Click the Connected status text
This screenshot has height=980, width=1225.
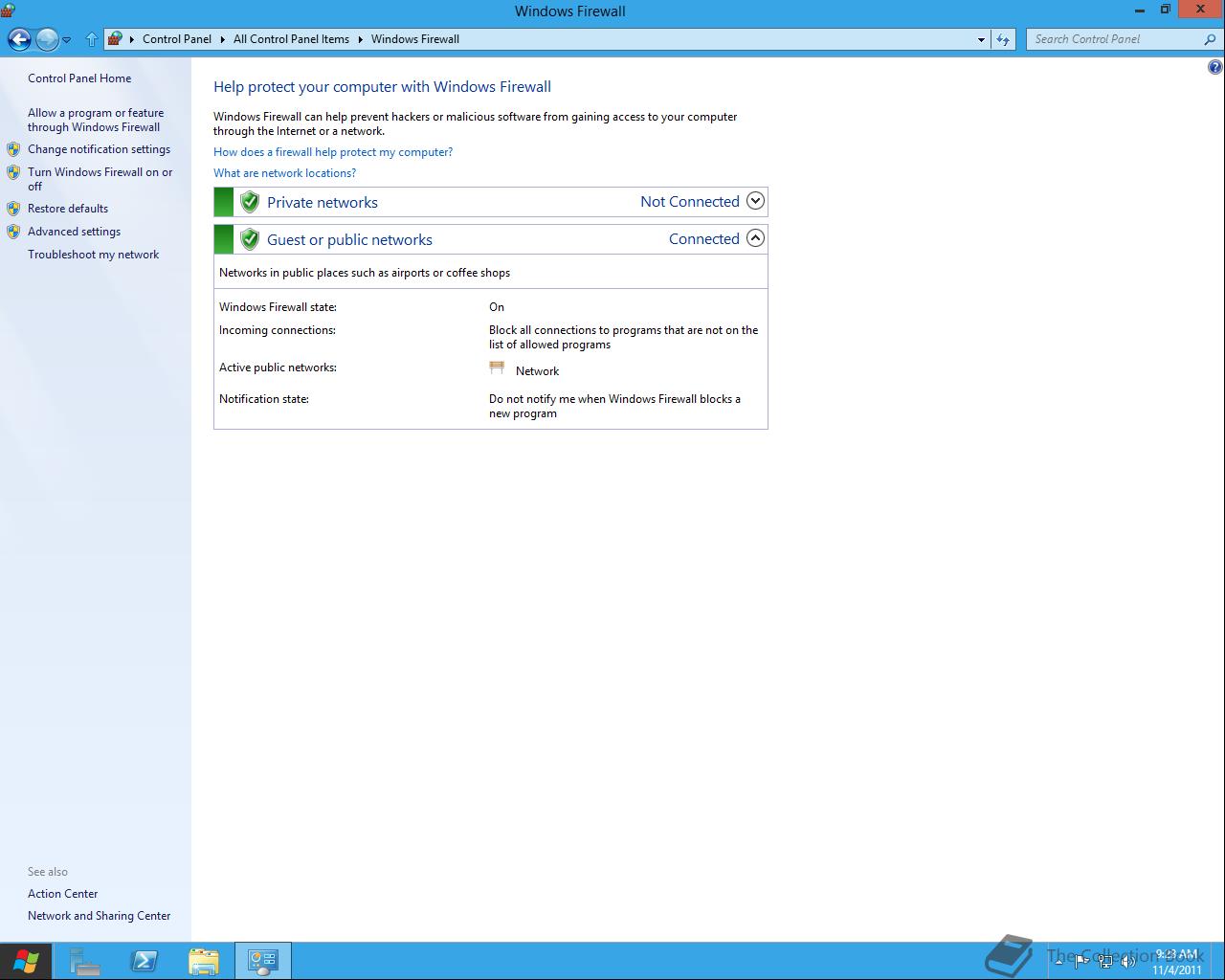click(x=704, y=239)
